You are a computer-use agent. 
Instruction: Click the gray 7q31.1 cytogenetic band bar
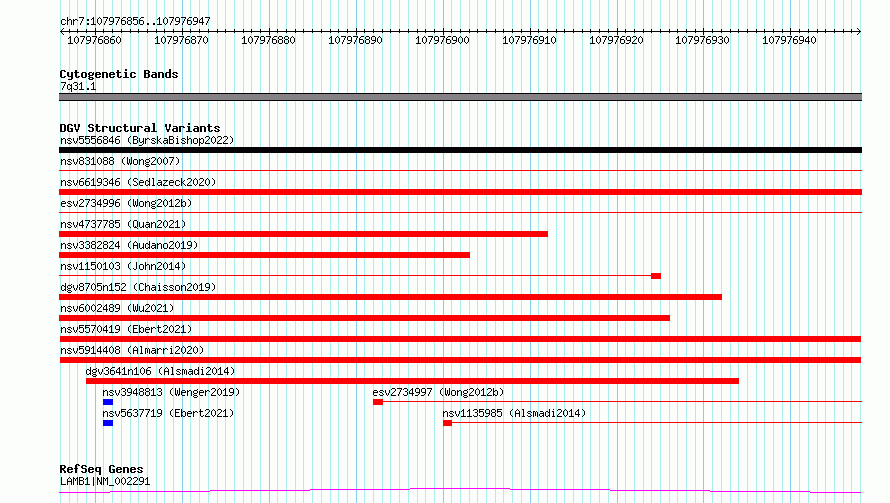[460, 97]
